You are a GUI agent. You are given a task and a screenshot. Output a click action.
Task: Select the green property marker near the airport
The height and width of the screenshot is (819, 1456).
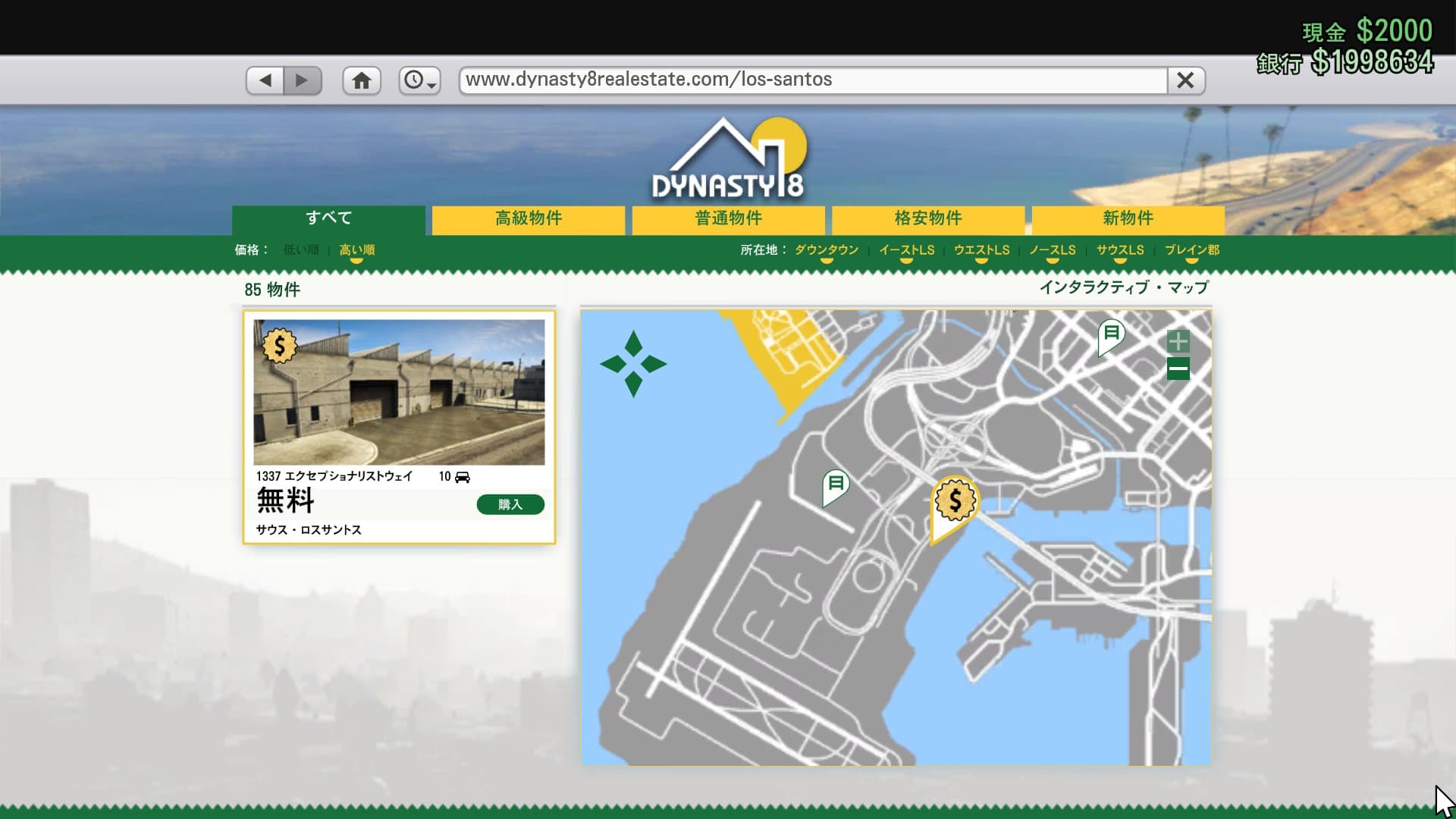[x=836, y=485]
